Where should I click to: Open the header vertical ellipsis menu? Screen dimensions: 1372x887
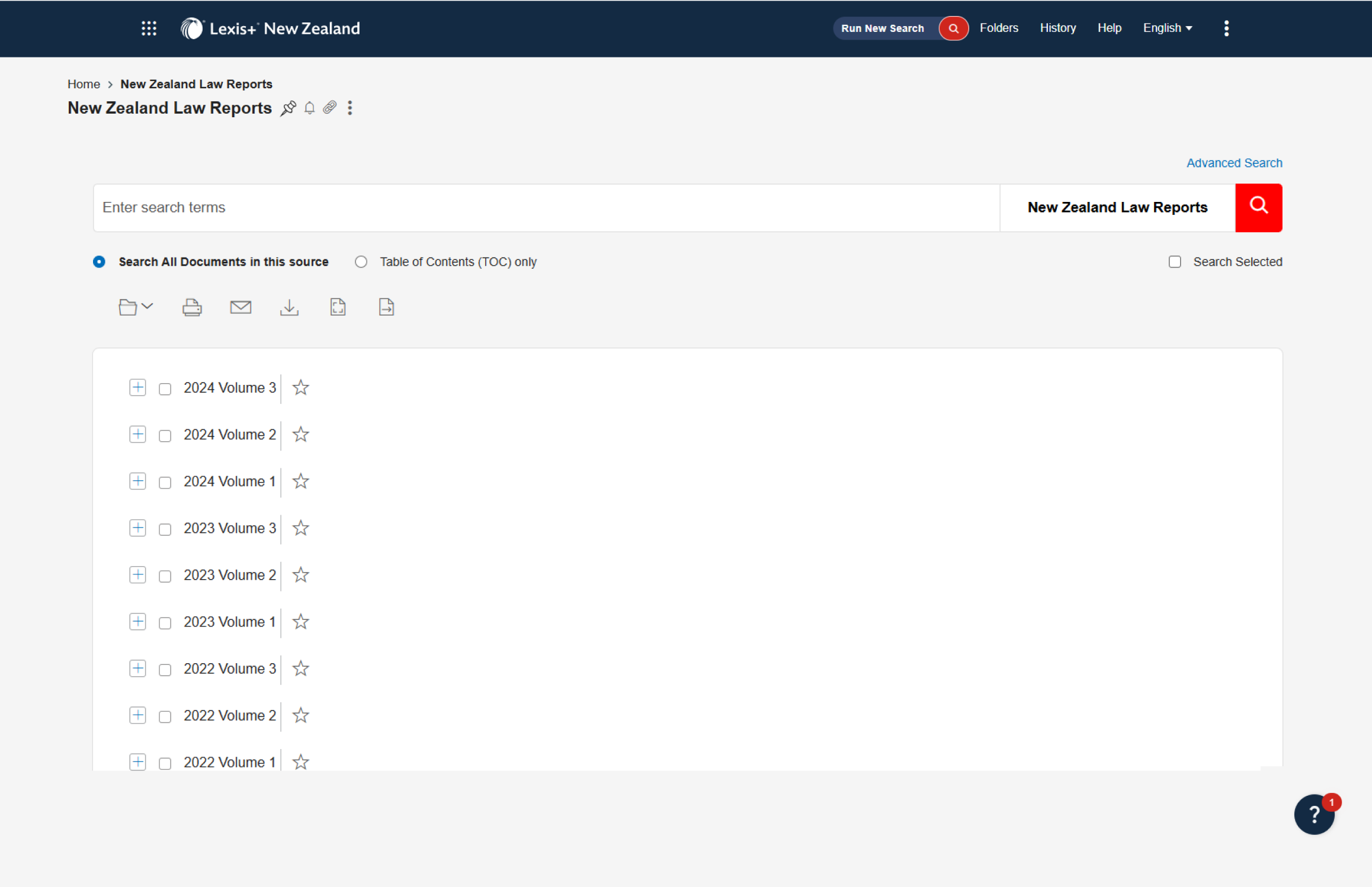tap(1226, 28)
